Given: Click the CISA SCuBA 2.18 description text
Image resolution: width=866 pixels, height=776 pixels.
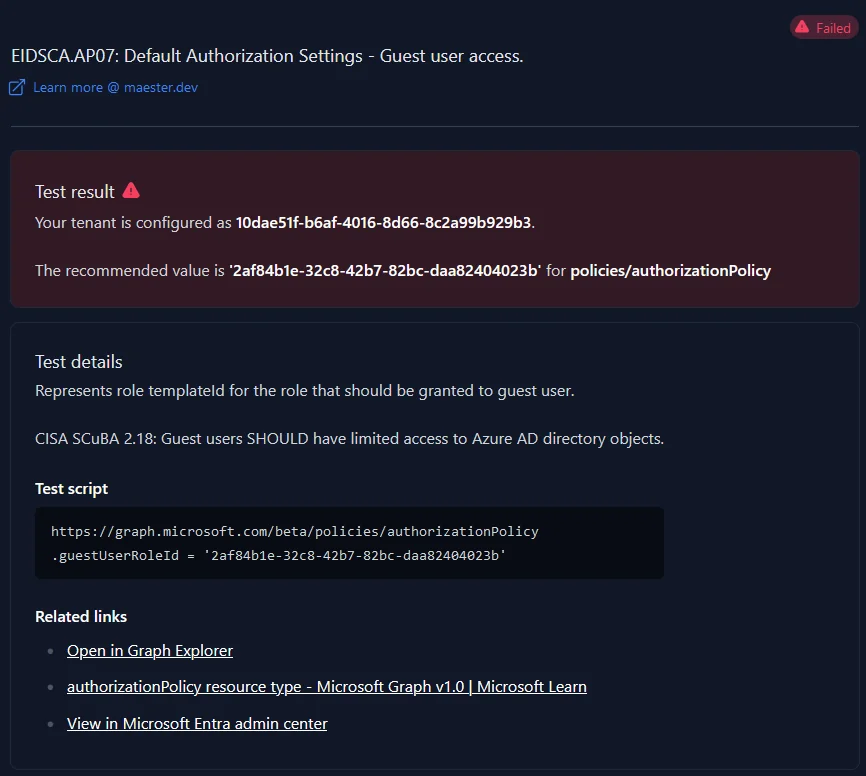Looking at the screenshot, I should [349, 438].
